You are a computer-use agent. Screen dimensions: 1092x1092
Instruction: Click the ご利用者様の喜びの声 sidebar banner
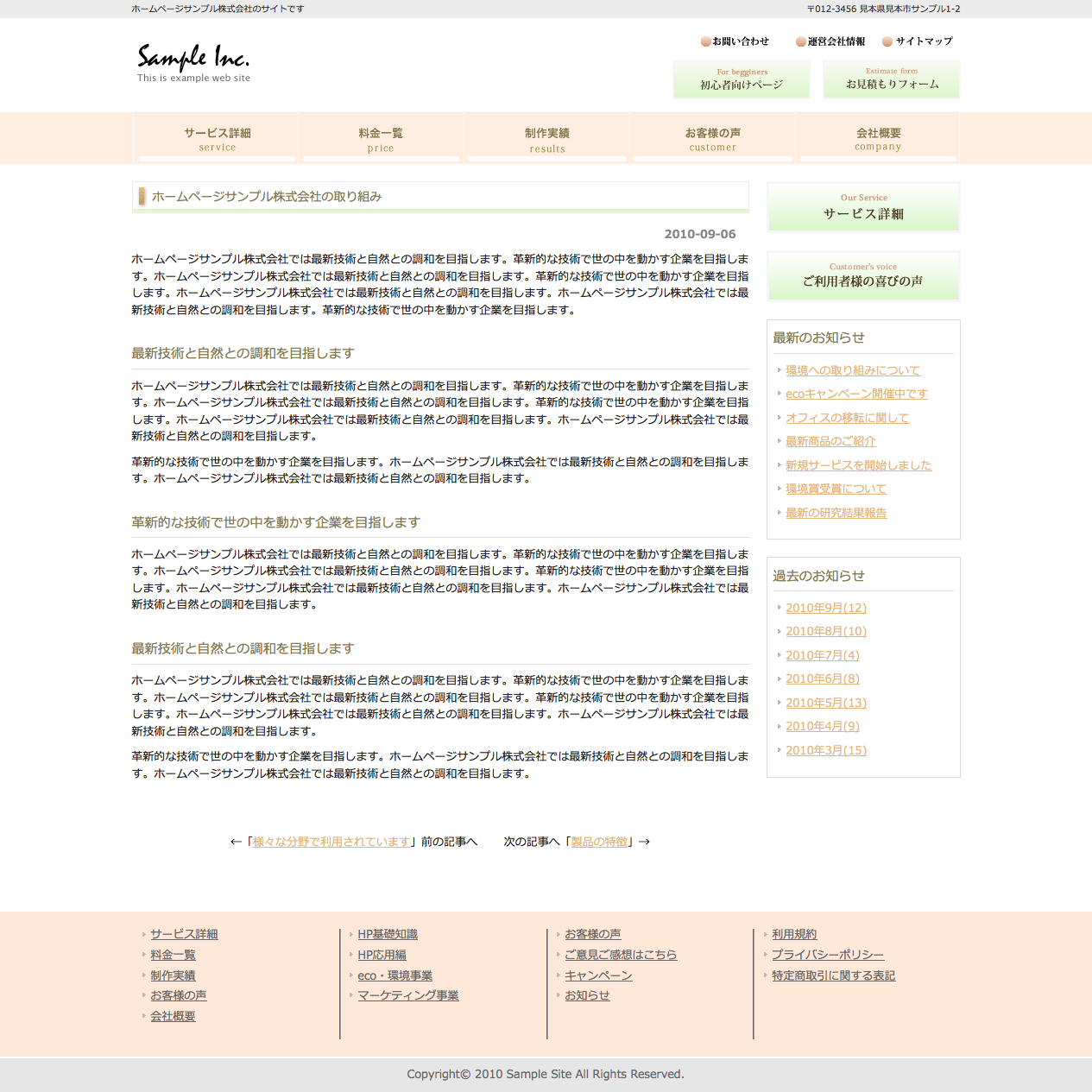pyautogui.click(x=863, y=276)
